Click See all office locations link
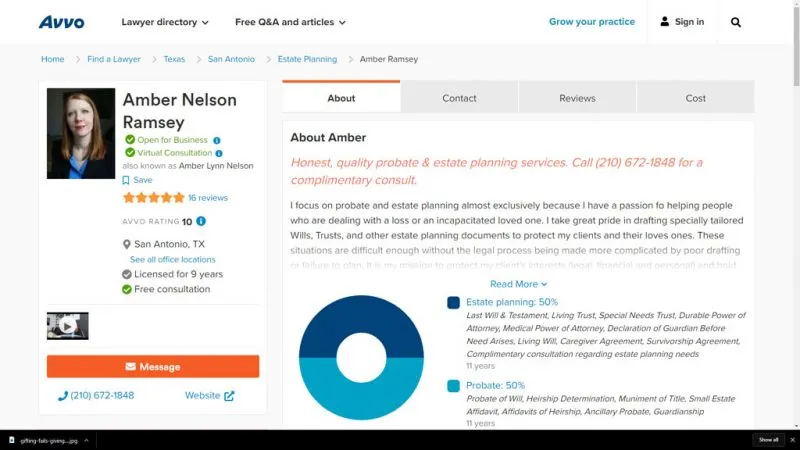Image resolution: width=800 pixels, height=450 pixels. (x=172, y=259)
